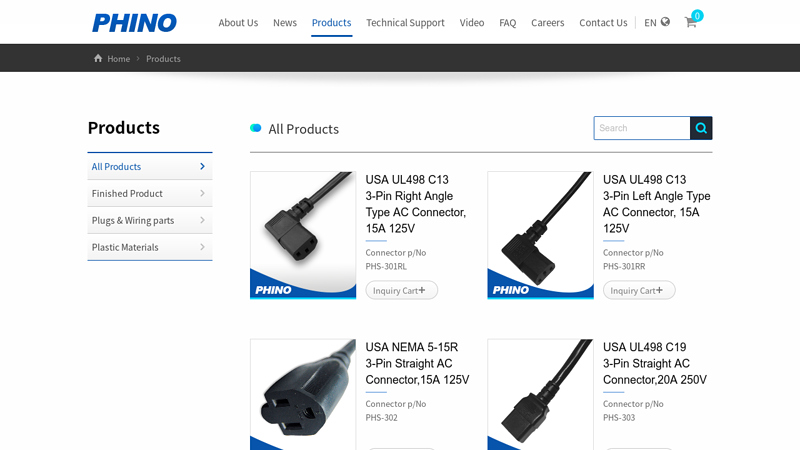Screen dimensions: 800x450
Task: Select the Products nav tab
Action: coord(332,22)
